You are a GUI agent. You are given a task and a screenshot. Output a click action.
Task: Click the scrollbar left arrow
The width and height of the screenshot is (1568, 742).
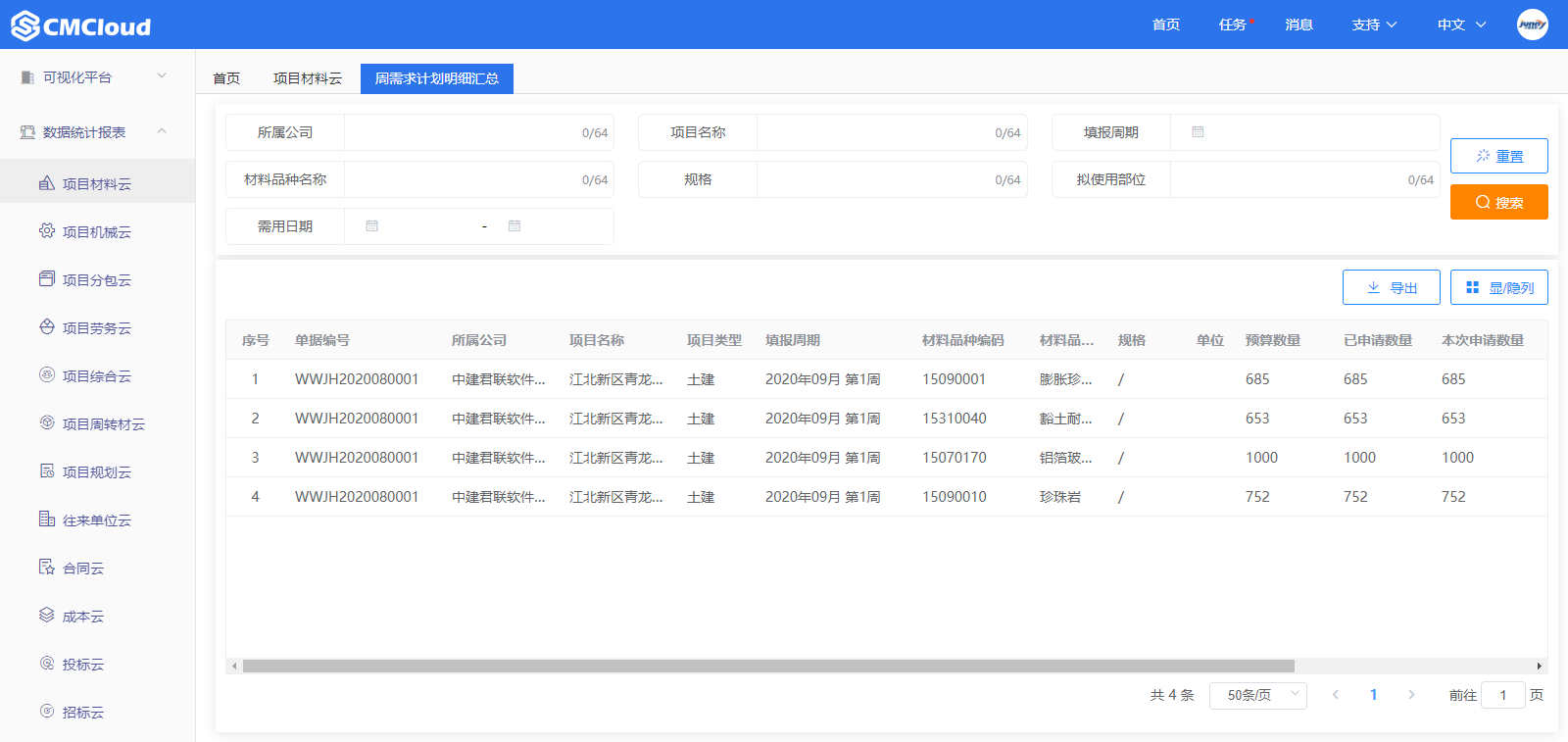(233, 666)
